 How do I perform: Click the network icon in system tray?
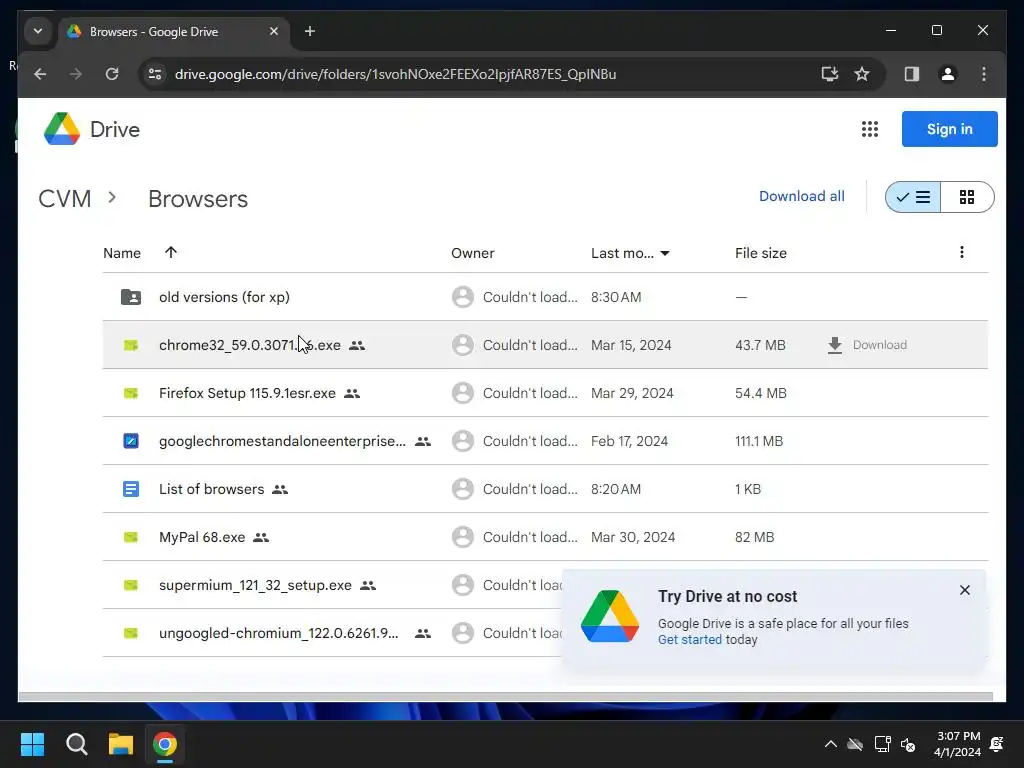click(882, 744)
